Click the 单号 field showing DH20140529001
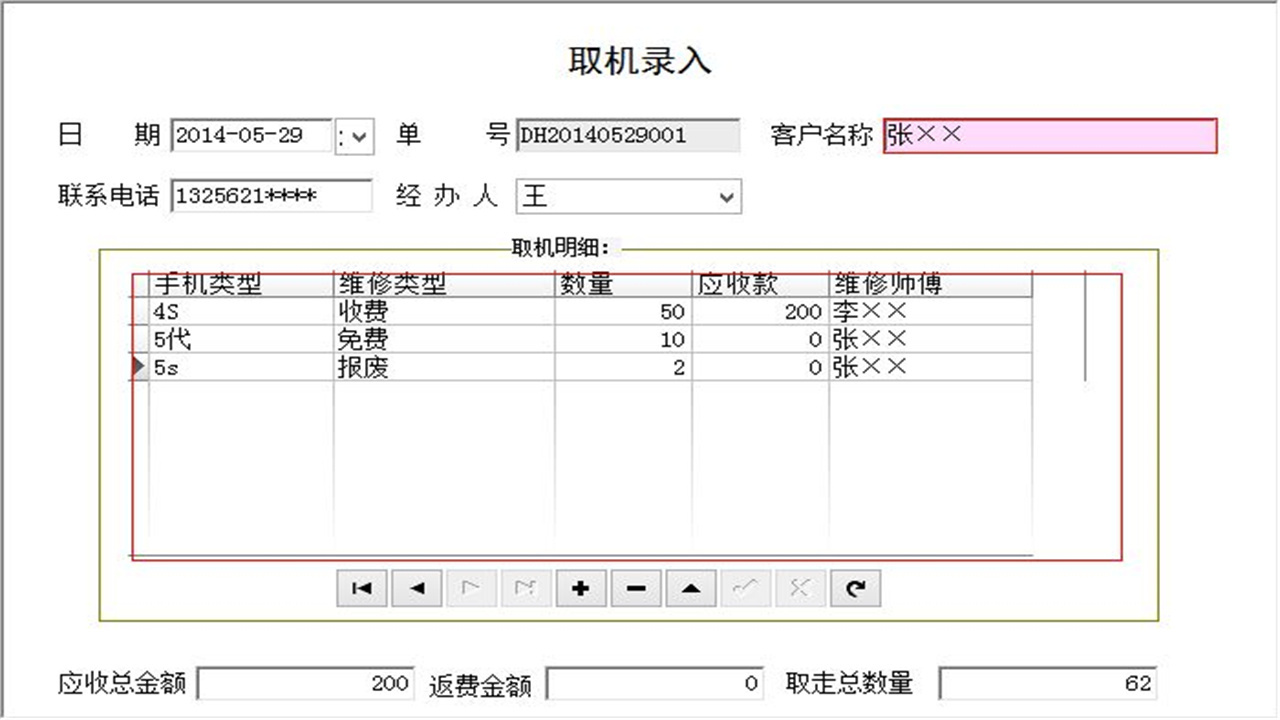 point(627,135)
